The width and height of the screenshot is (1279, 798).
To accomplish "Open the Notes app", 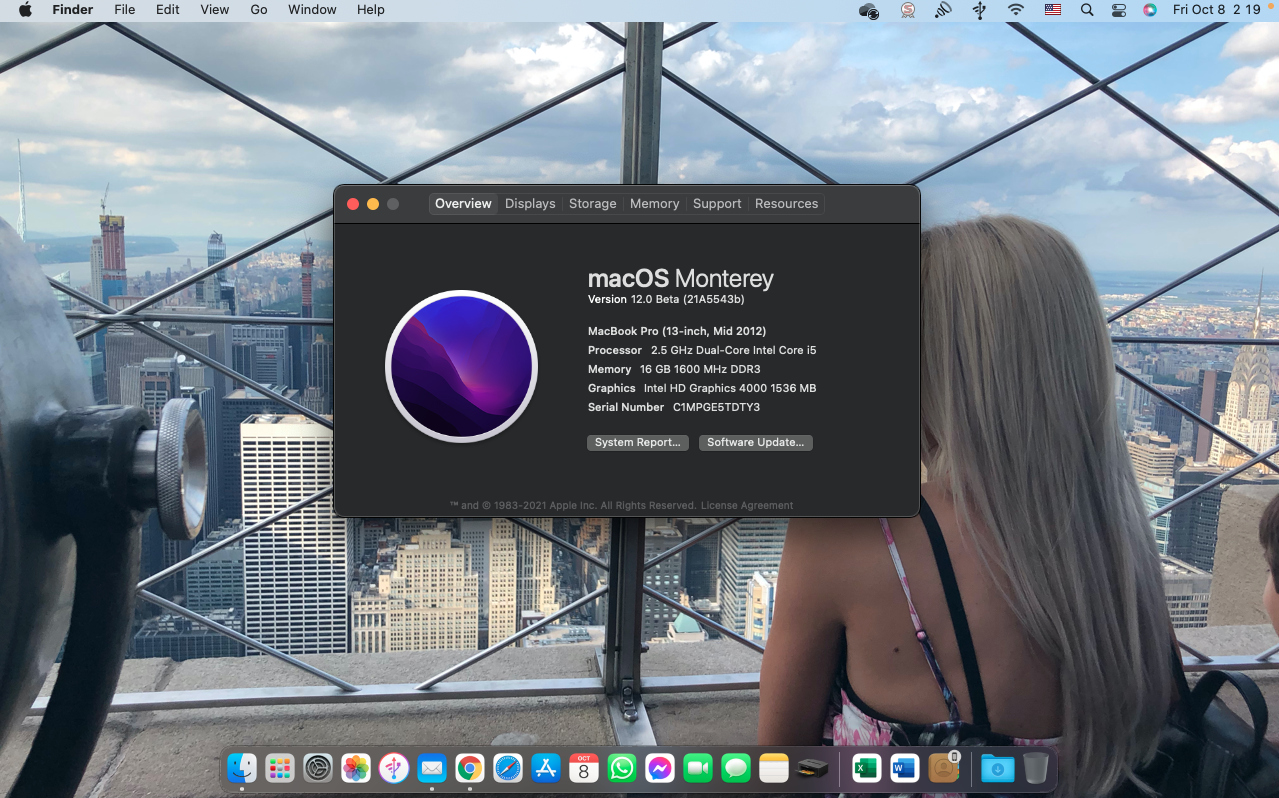I will coord(774,768).
